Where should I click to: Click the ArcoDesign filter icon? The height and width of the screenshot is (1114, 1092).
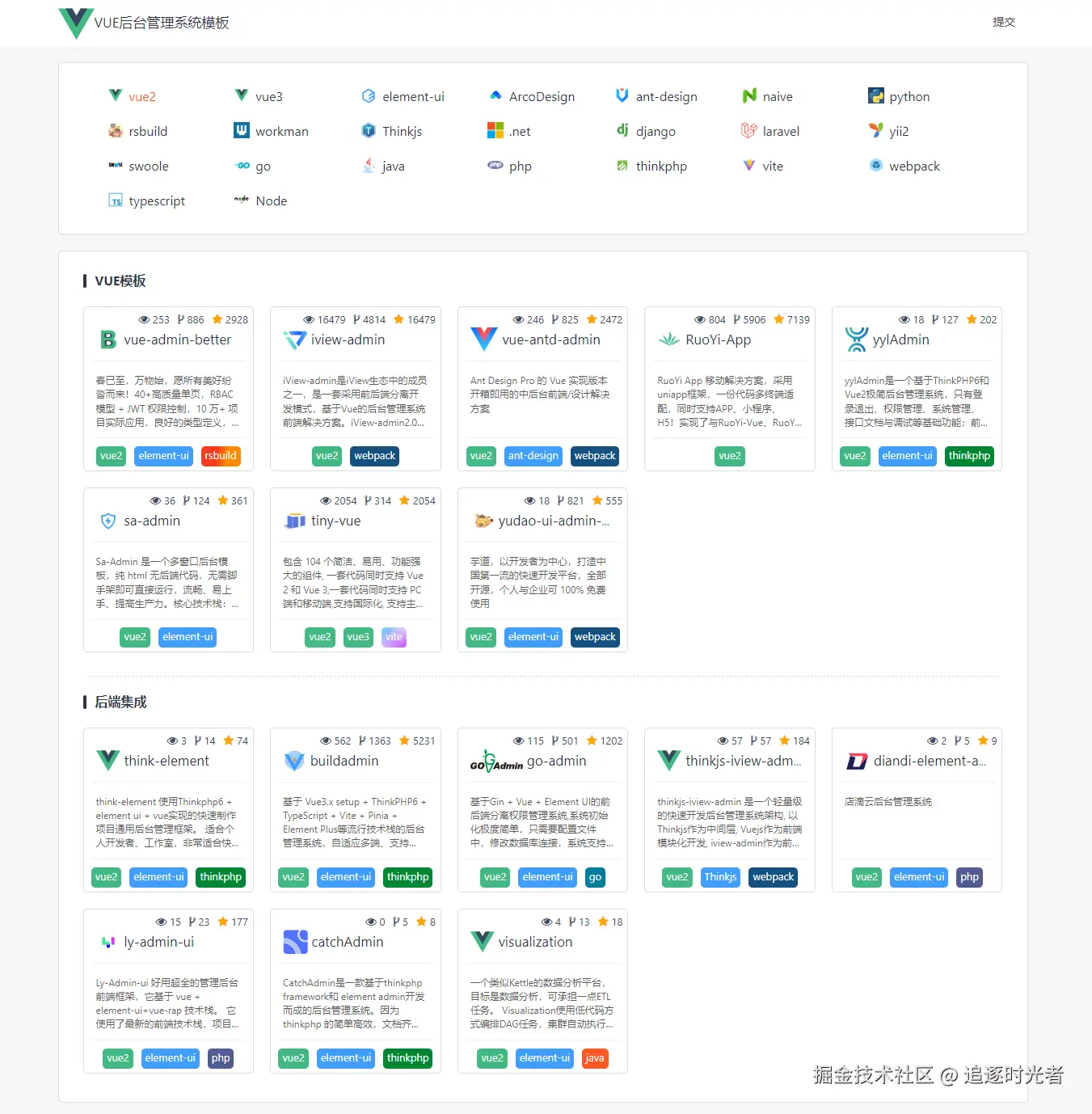click(x=495, y=95)
